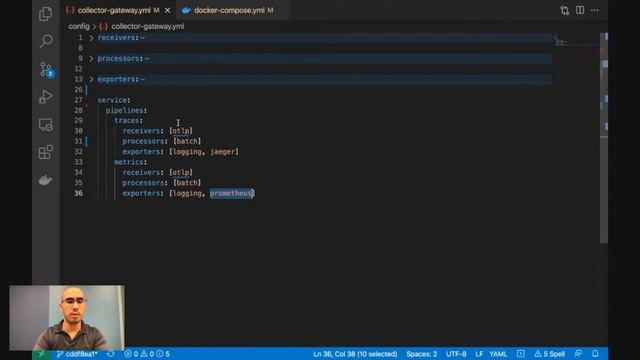Click the Ln 36, Col 38 cursor position
The height and width of the screenshot is (360, 640).
pos(355,354)
